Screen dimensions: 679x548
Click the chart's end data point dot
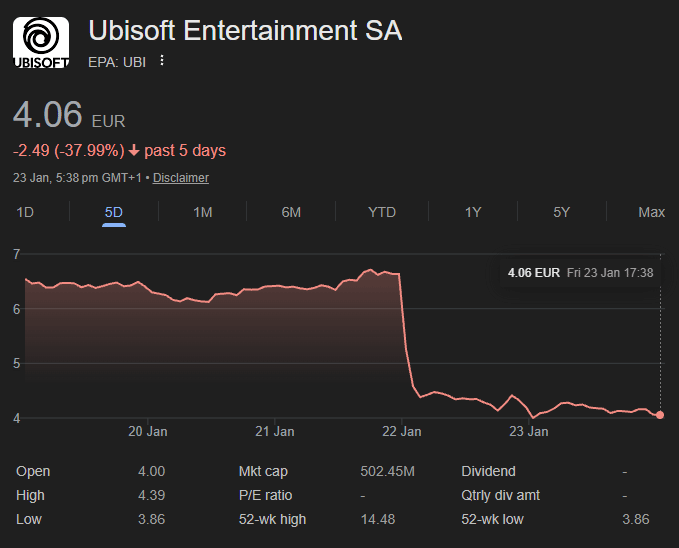[660, 415]
